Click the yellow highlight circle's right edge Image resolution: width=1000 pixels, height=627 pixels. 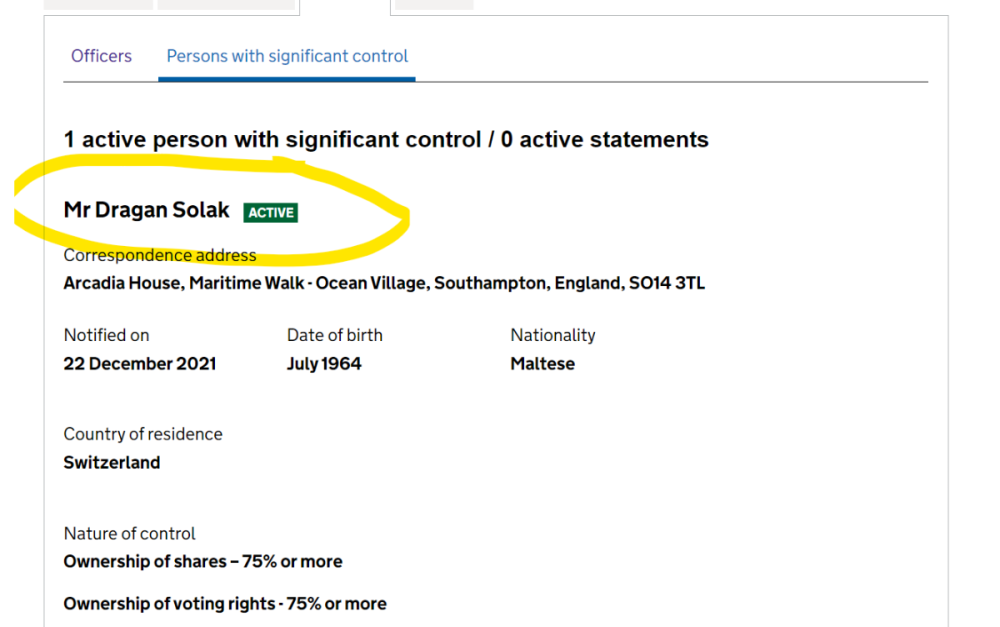pyautogui.click(x=405, y=213)
